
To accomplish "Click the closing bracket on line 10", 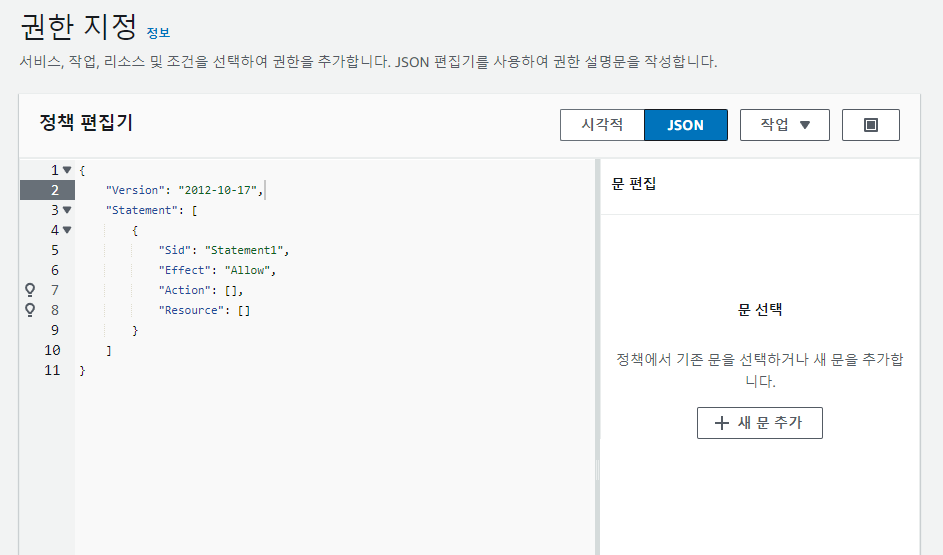I will [x=109, y=350].
